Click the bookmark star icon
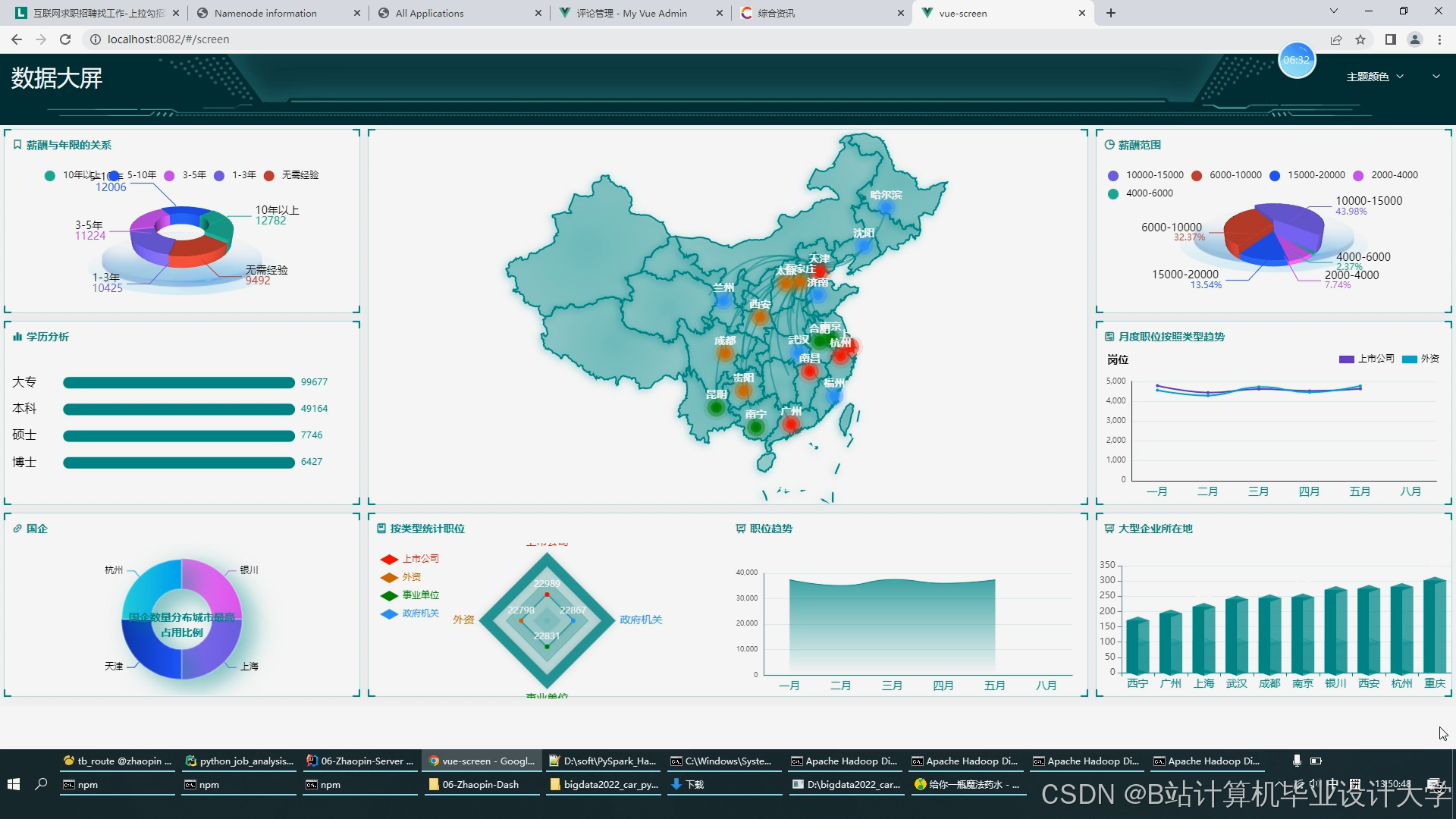The image size is (1456, 819). [x=1360, y=39]
